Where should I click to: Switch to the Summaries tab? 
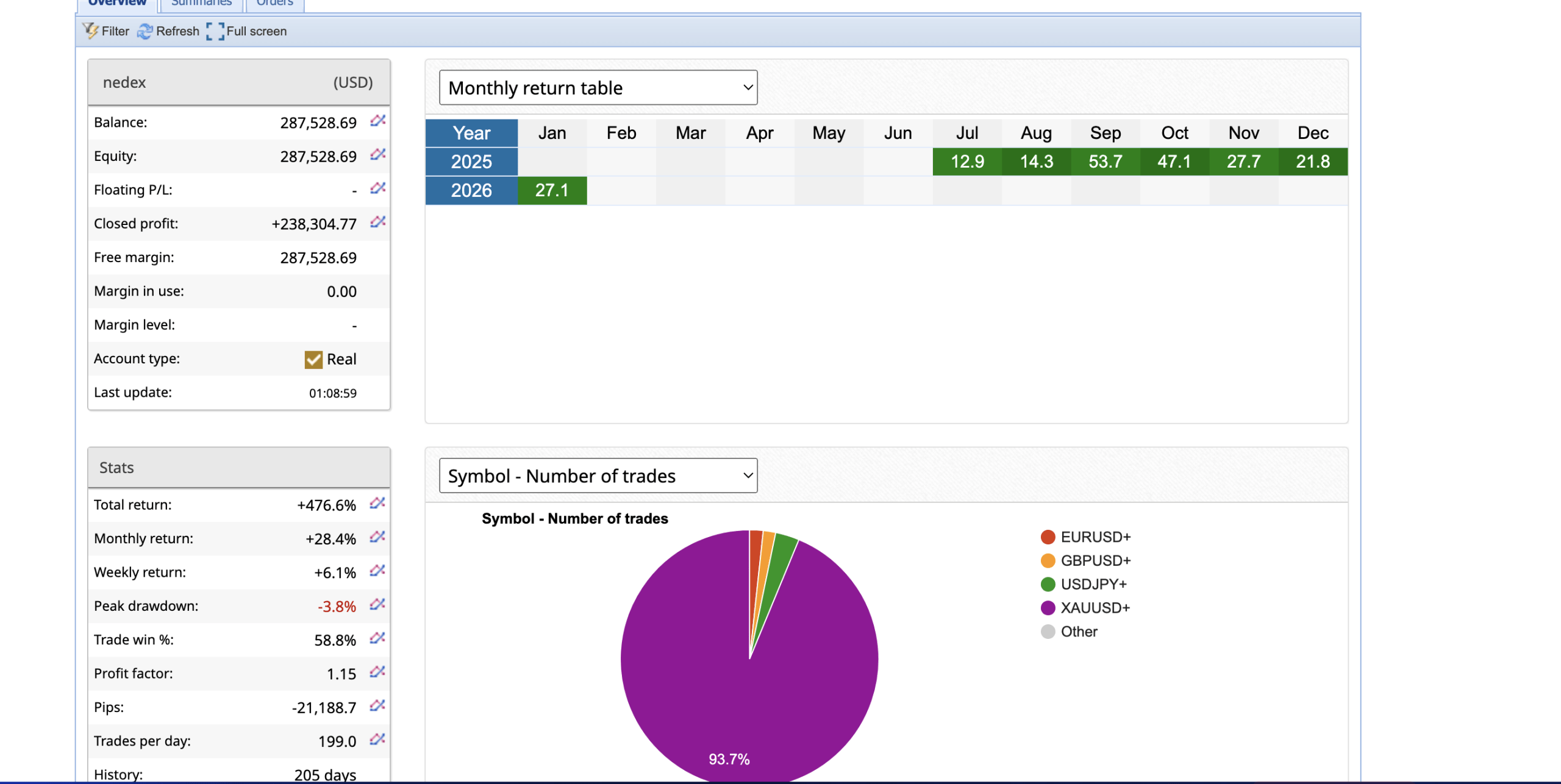[201, 3]
